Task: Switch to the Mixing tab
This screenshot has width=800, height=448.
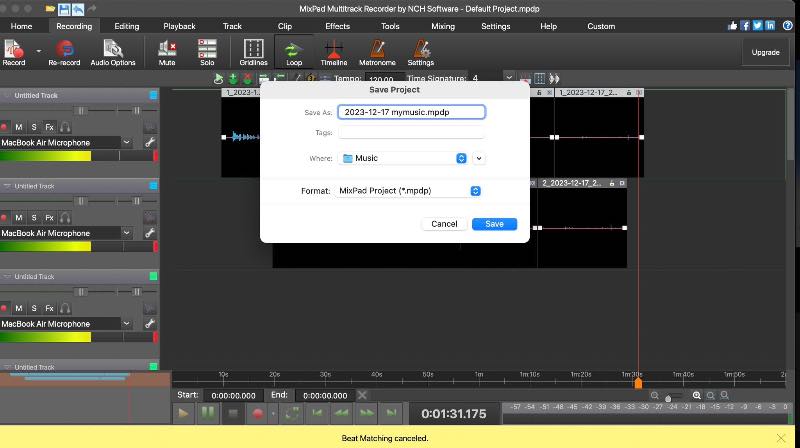Action: click(x=442, y=26)
